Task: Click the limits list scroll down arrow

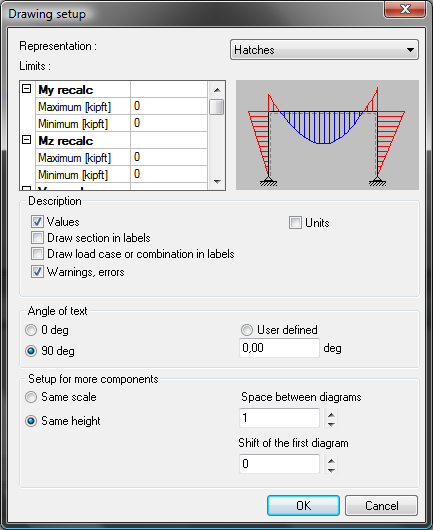Action: point(217,182)
